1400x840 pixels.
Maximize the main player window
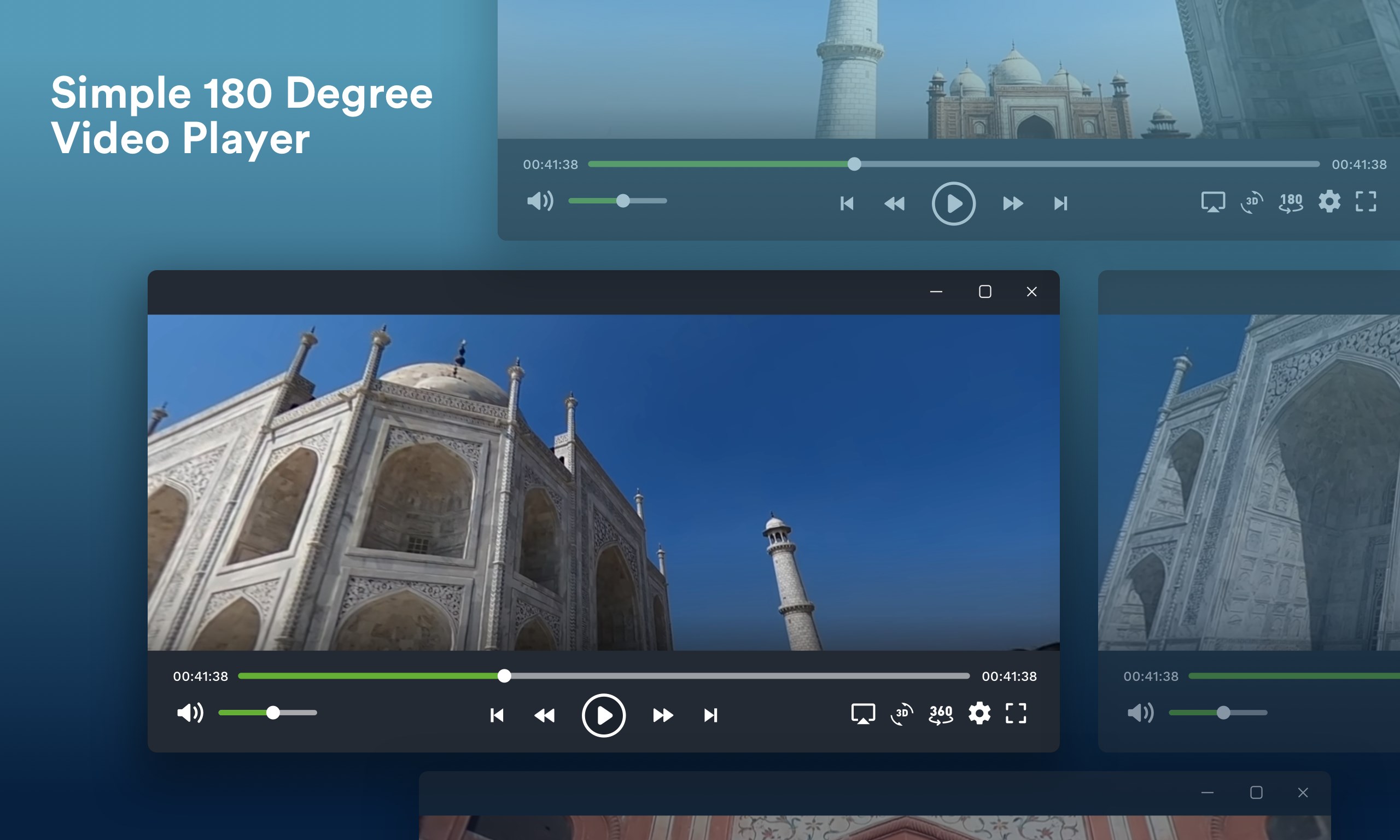coord(984,291)
